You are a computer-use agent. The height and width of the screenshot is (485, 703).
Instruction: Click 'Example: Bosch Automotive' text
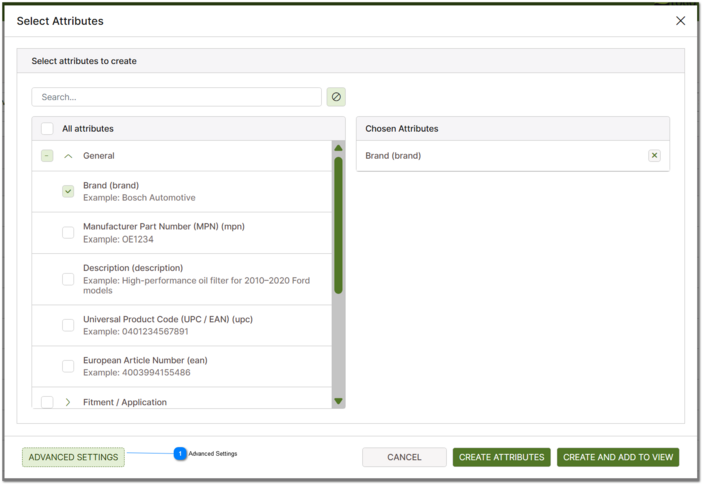click(139, 198)
